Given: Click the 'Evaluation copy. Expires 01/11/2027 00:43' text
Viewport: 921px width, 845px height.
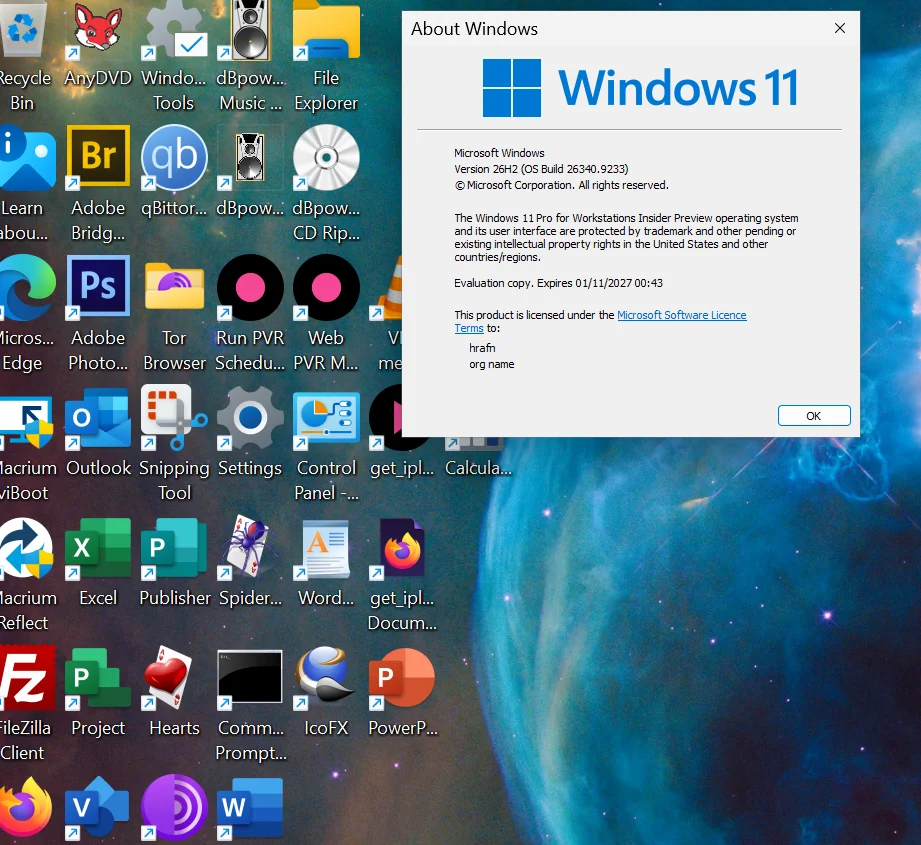Looking at the screenshot, I should click(x=558, y=283).
